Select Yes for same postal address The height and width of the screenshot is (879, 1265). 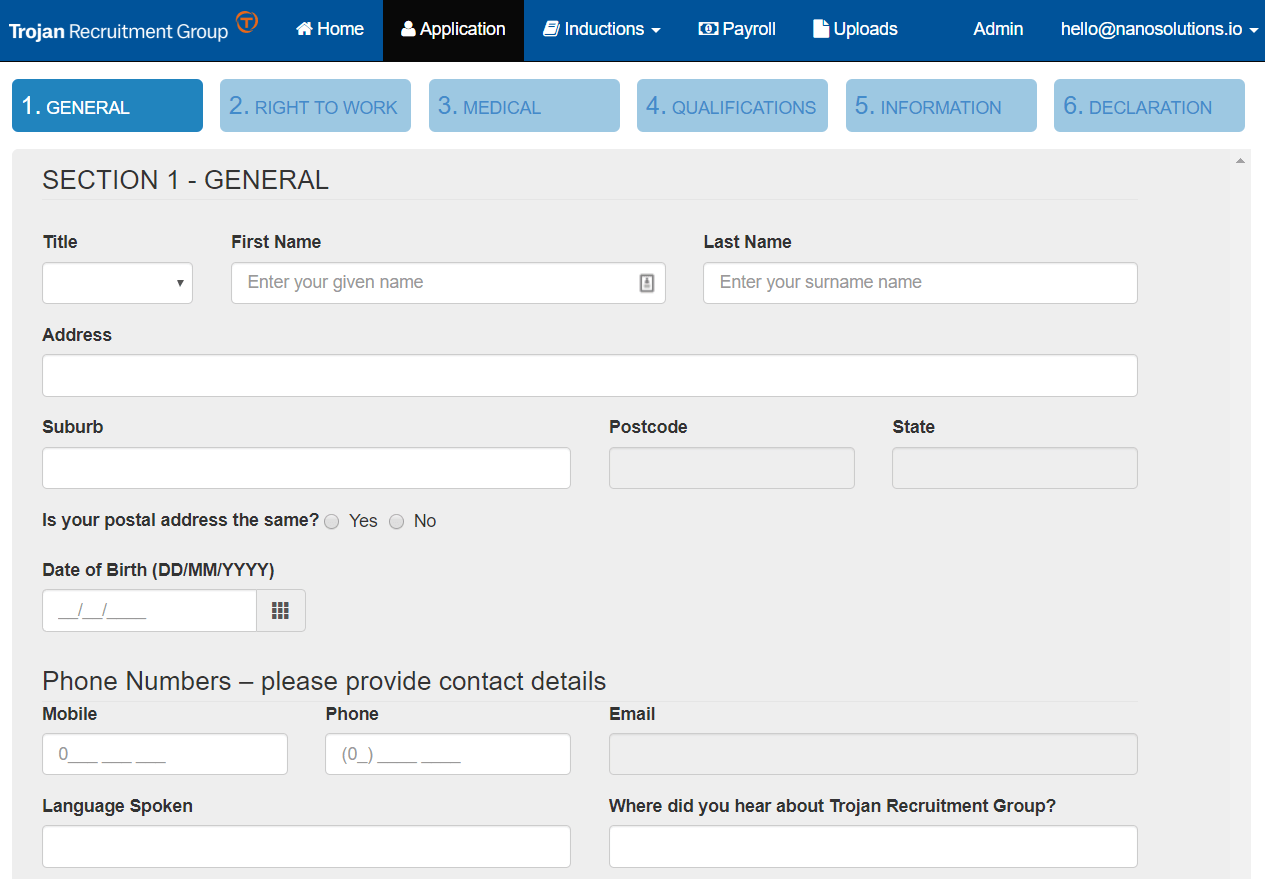(x=332, y=521)
